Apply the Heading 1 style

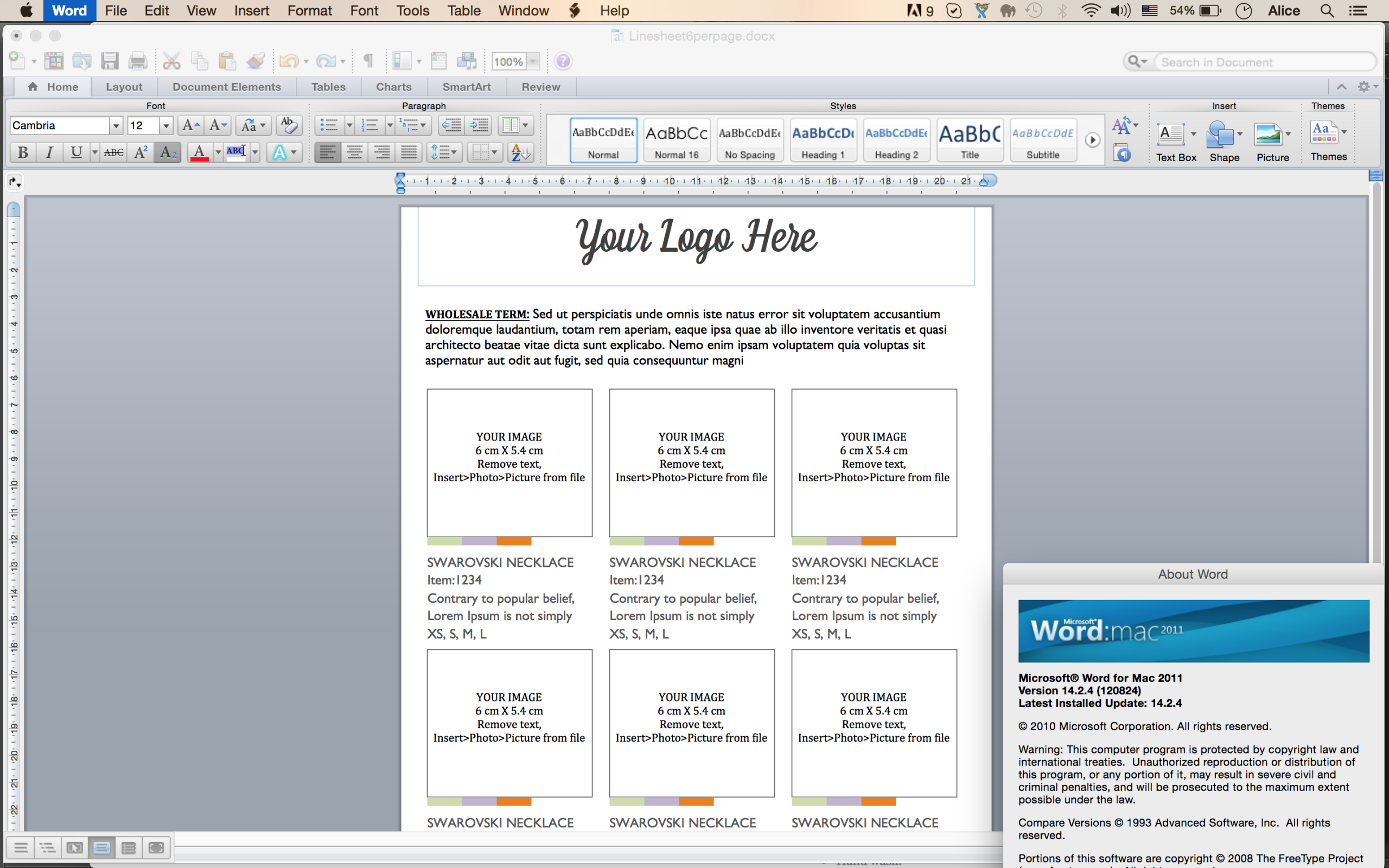pos(823,140)
